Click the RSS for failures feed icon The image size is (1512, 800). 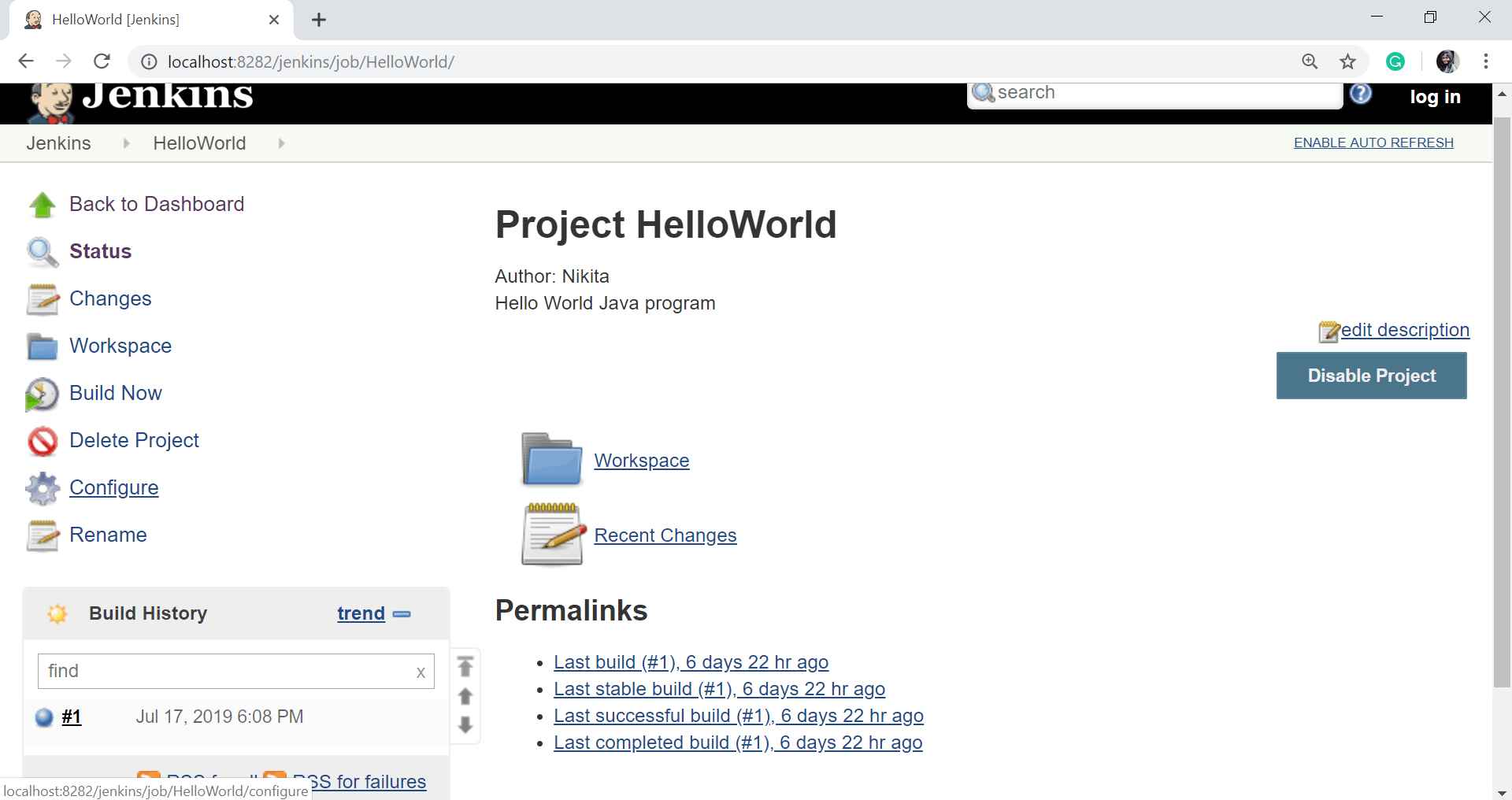pyautogui.click(x=275, y=777)
